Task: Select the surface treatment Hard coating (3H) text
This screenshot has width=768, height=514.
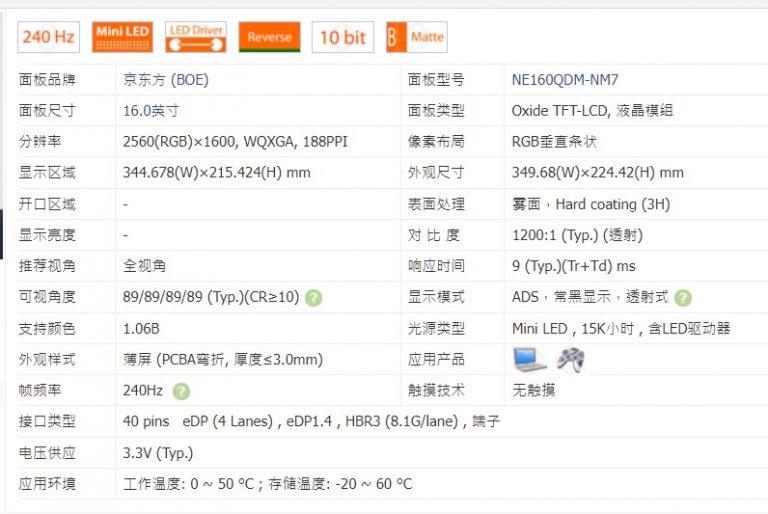Action: point(613,204)
